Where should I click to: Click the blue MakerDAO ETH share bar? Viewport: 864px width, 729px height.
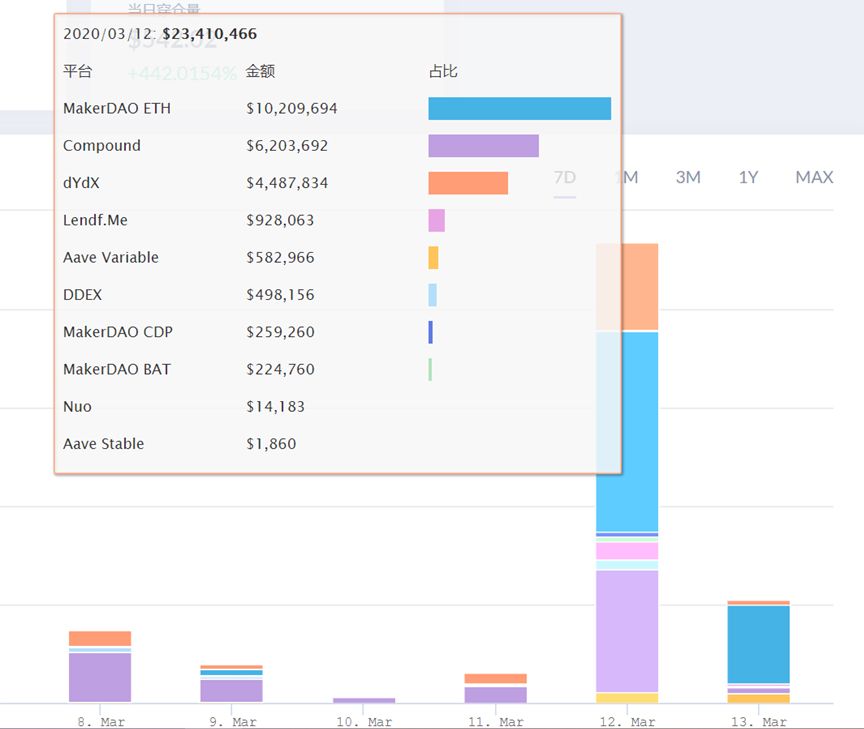coord(520,109)
